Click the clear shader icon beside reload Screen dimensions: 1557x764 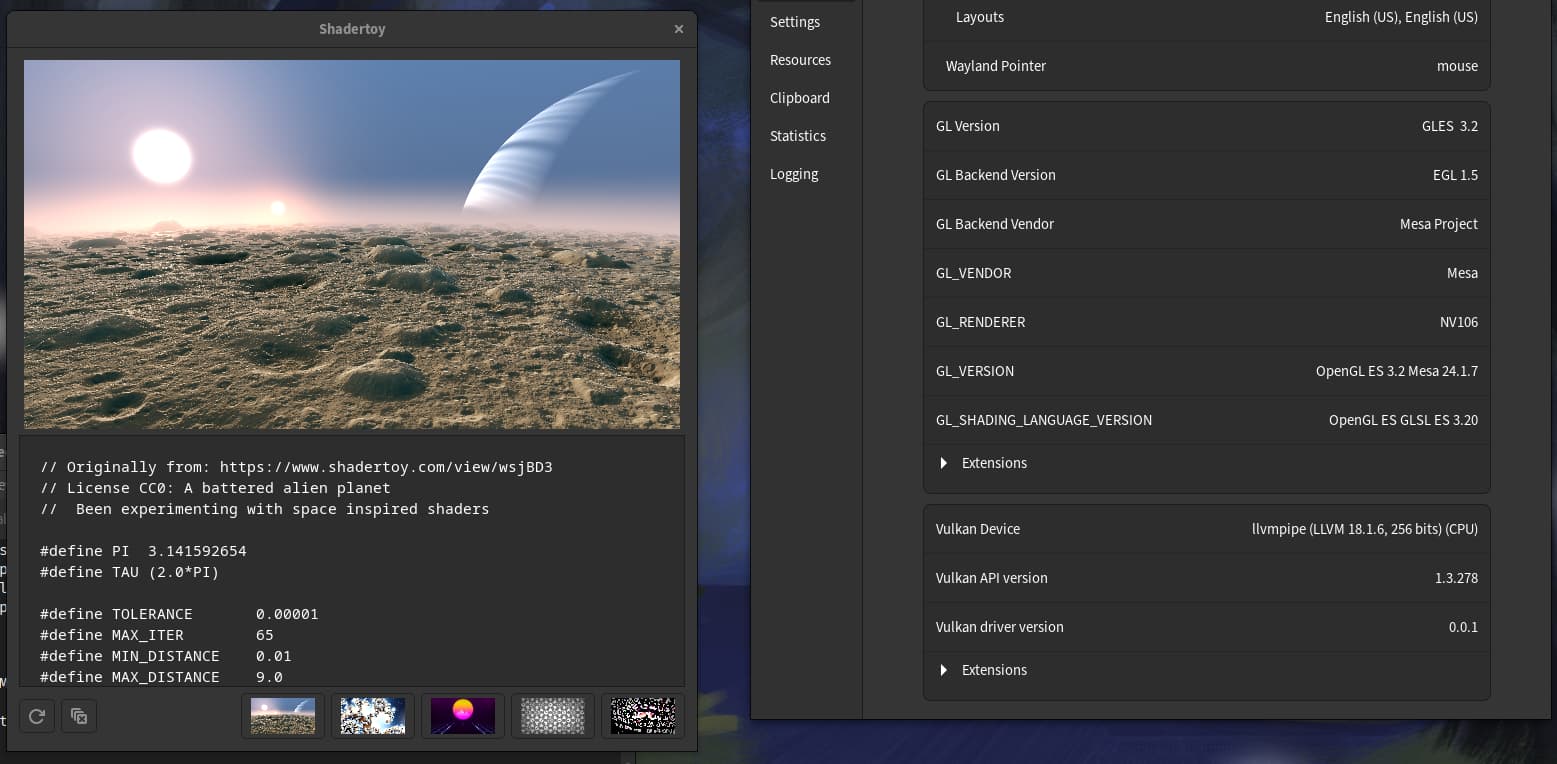79,716
